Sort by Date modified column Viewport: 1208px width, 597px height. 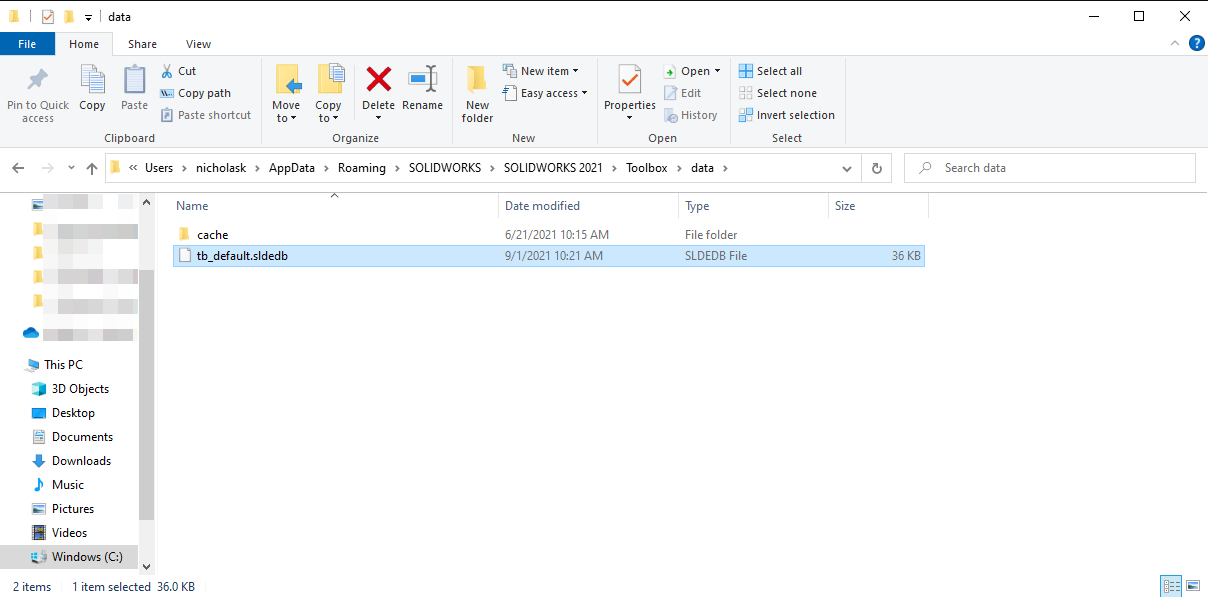click(588, 206)
